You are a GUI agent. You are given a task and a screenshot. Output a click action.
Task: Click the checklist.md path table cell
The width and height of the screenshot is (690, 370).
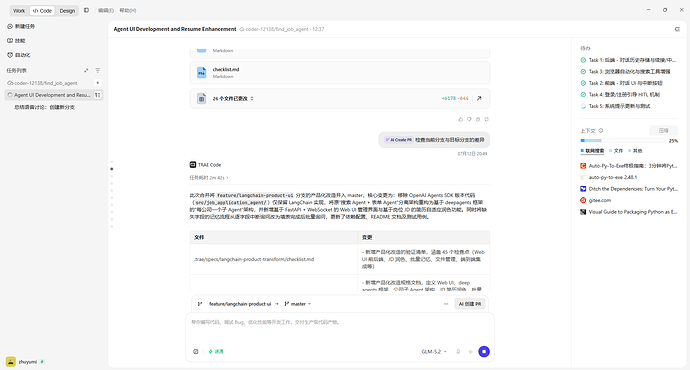coord(274,259)
